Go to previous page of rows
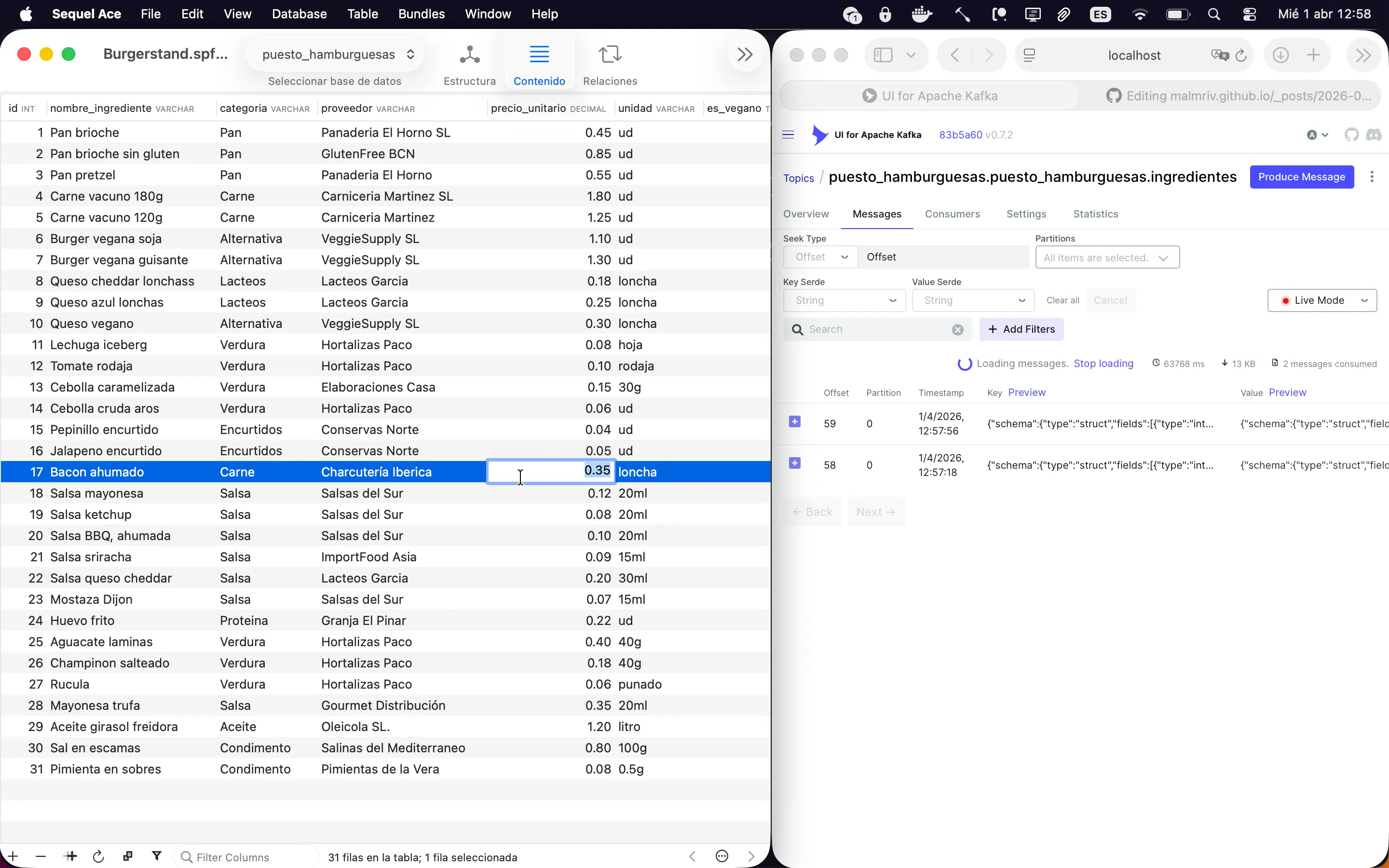Screen dimensions: 1389x868 click(692, 856)
